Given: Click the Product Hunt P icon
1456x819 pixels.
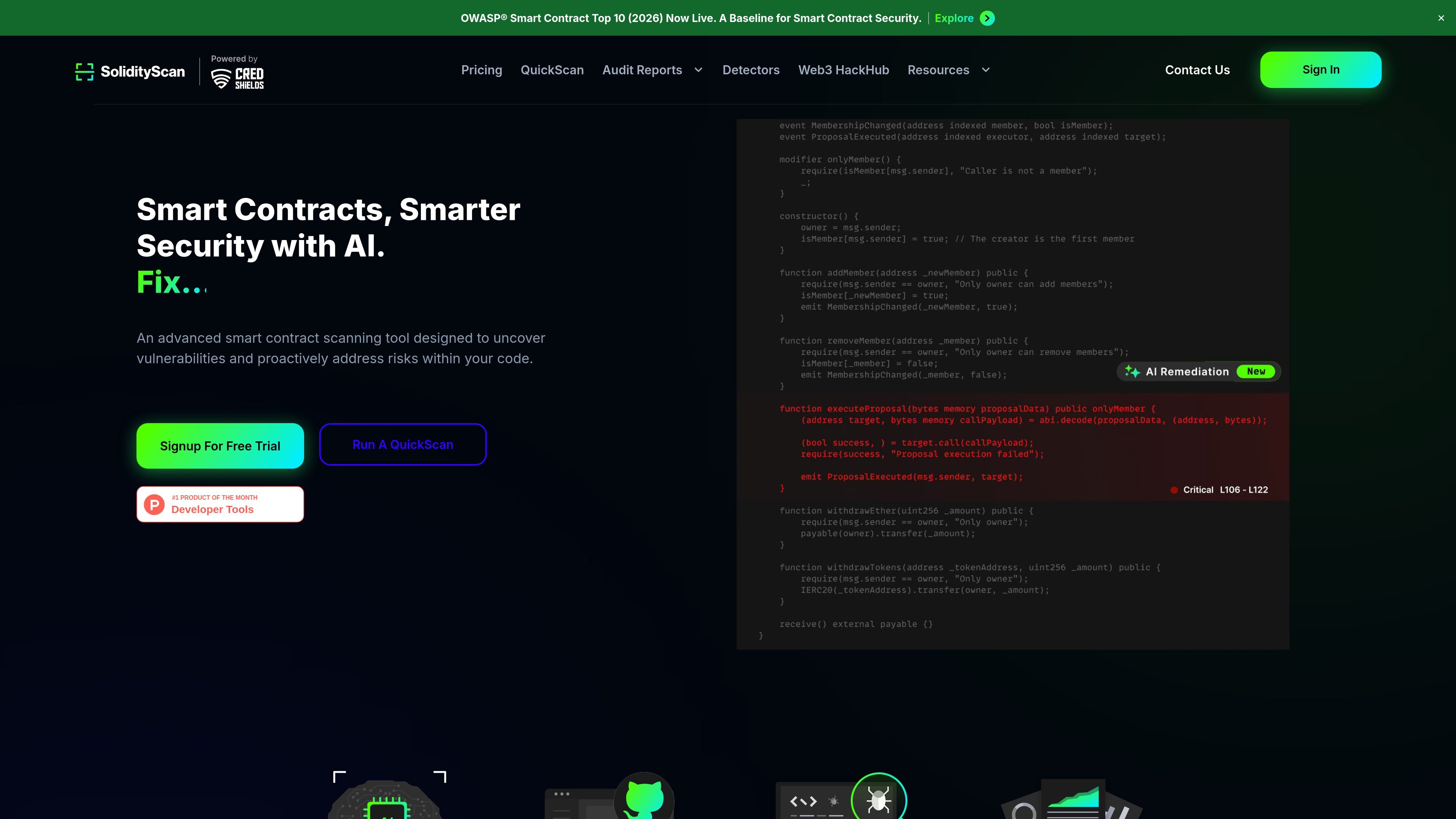Looking at the screenshot, I should pyautogui.click(x=154, y=504).
